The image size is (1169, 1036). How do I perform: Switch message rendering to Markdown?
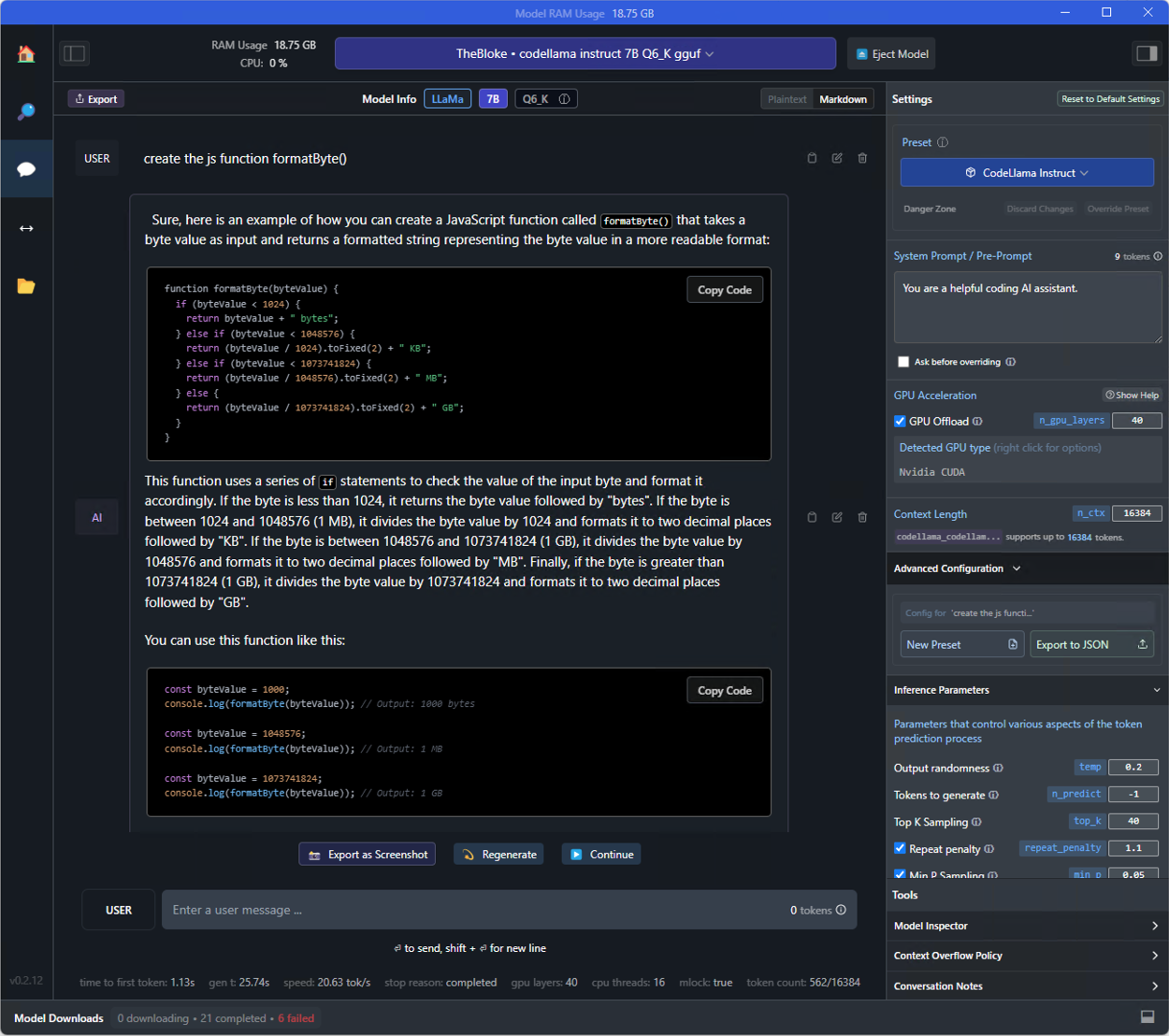(x=843, y=99)
